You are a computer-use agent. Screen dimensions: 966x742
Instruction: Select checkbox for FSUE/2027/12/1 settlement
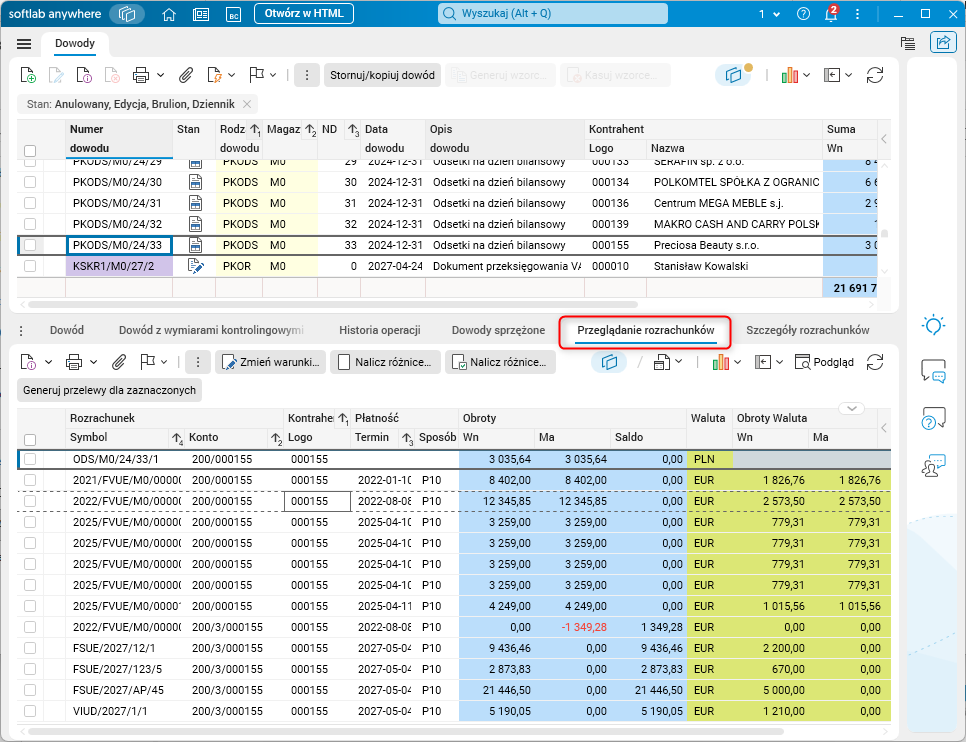pyautogui.click(x=30, y=648)
